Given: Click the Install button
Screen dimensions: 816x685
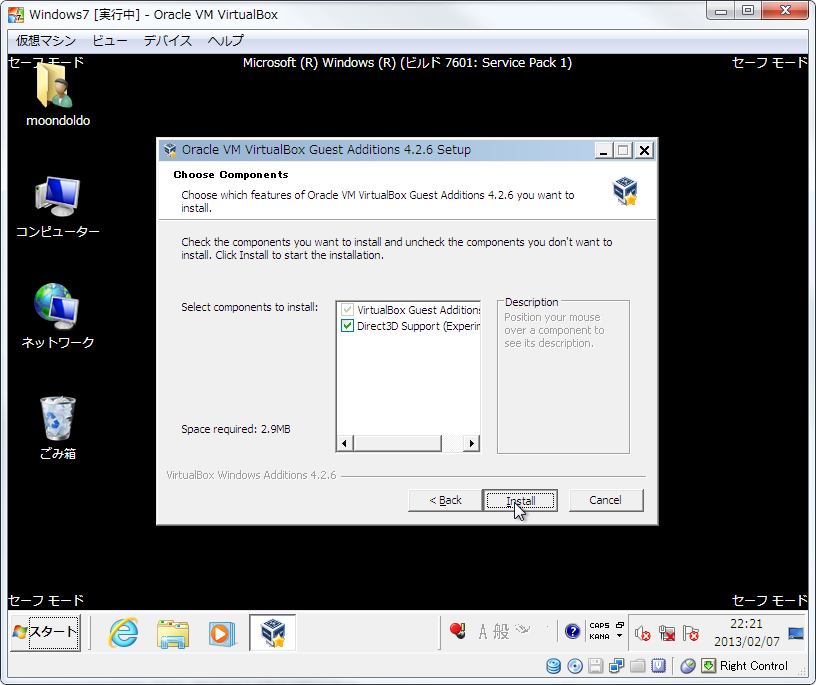Looking at the screenshot, I should 520,500.
